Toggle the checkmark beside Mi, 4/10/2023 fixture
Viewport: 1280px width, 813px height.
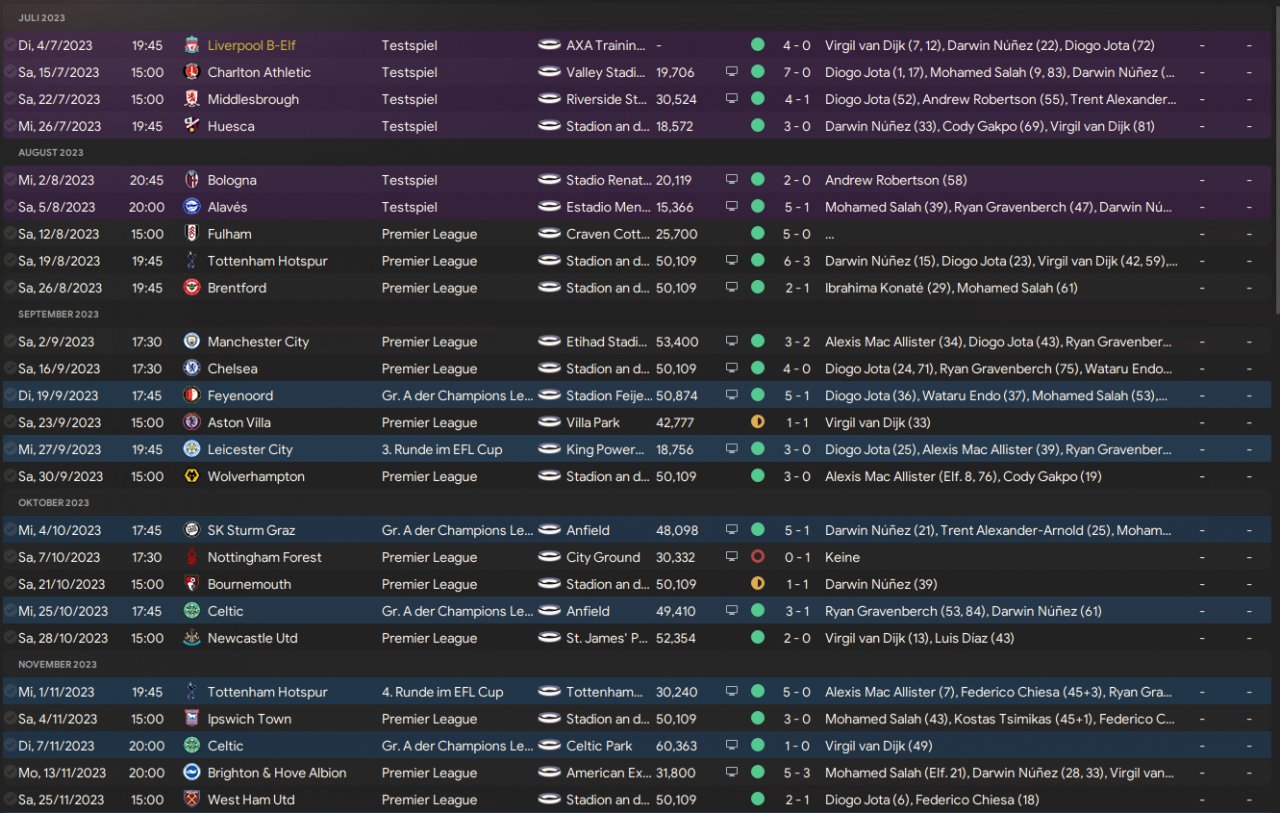tap(10, 530)
